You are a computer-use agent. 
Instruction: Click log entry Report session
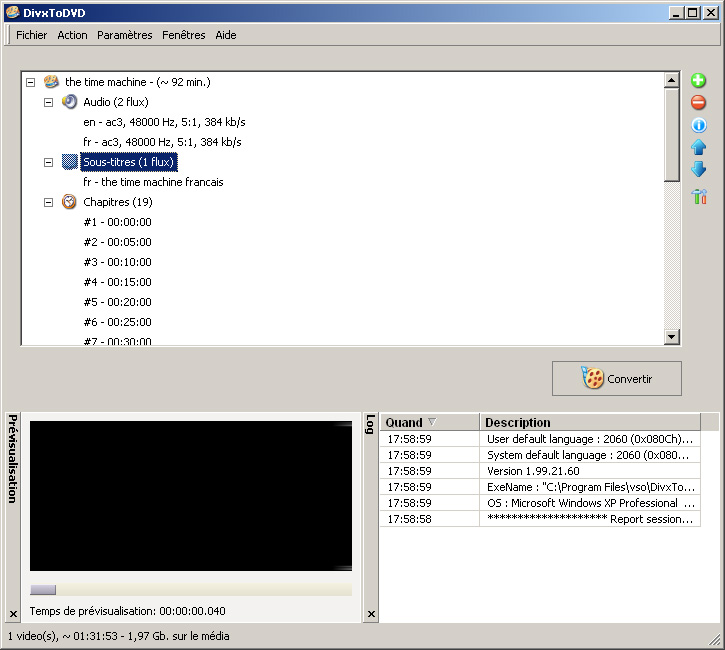(x=590, y=519)
